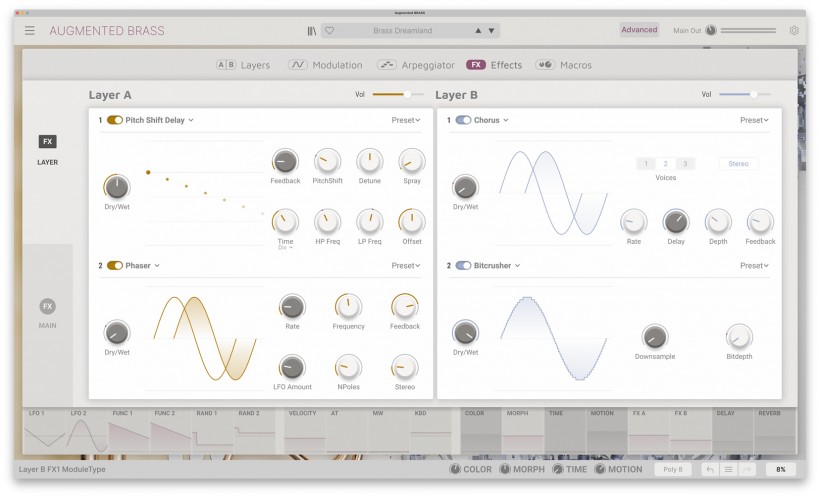Toggle the Pitch Shift Delay effect off

(x=115, y=120)
